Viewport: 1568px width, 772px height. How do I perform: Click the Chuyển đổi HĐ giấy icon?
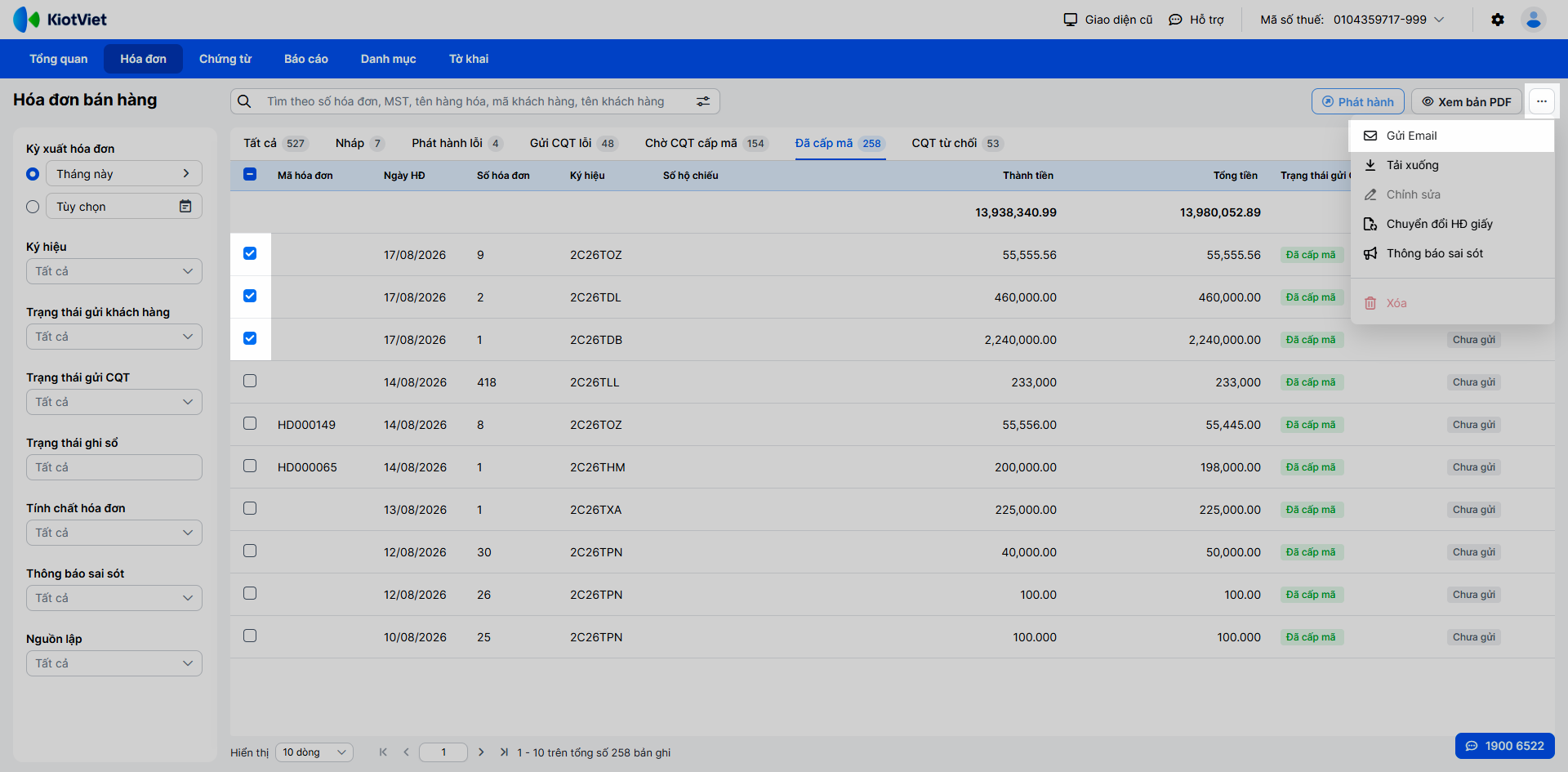pos(1370,224)
